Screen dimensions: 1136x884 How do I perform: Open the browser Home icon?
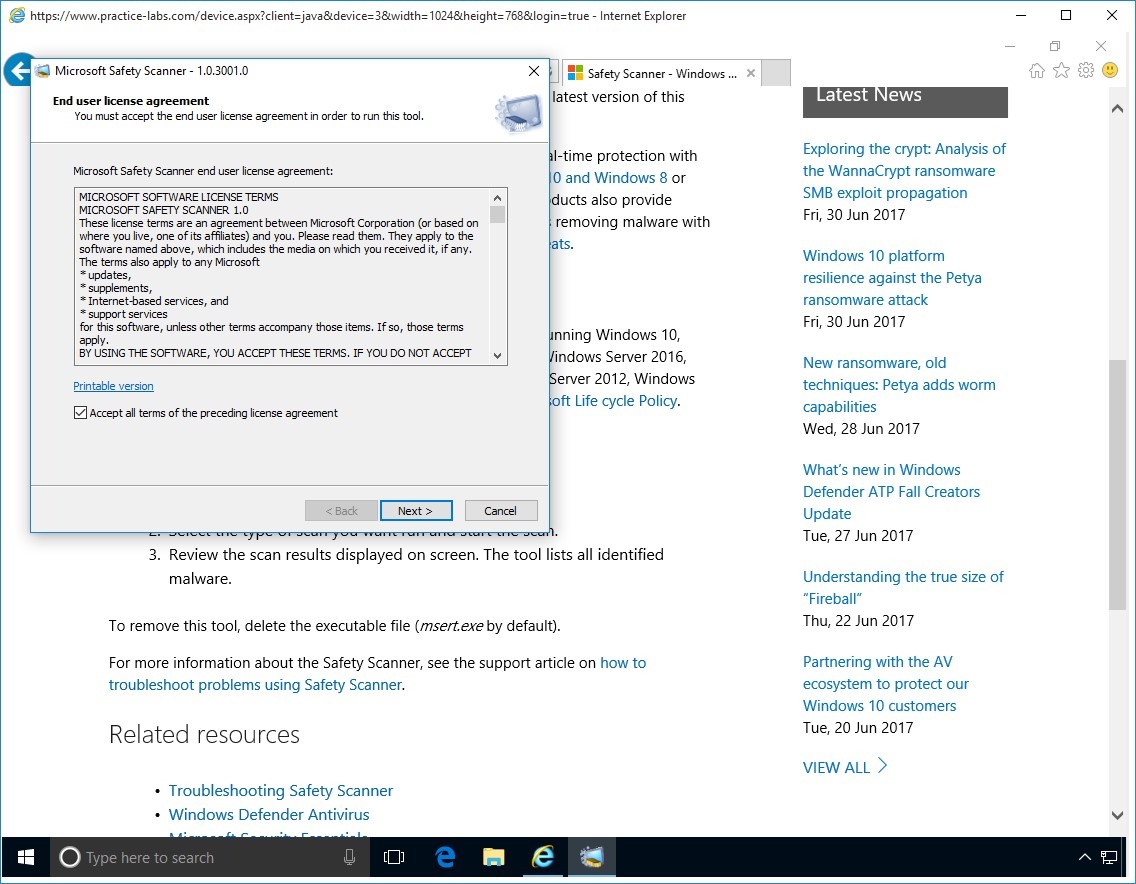pyautogui.click(x=1037, y=71)
